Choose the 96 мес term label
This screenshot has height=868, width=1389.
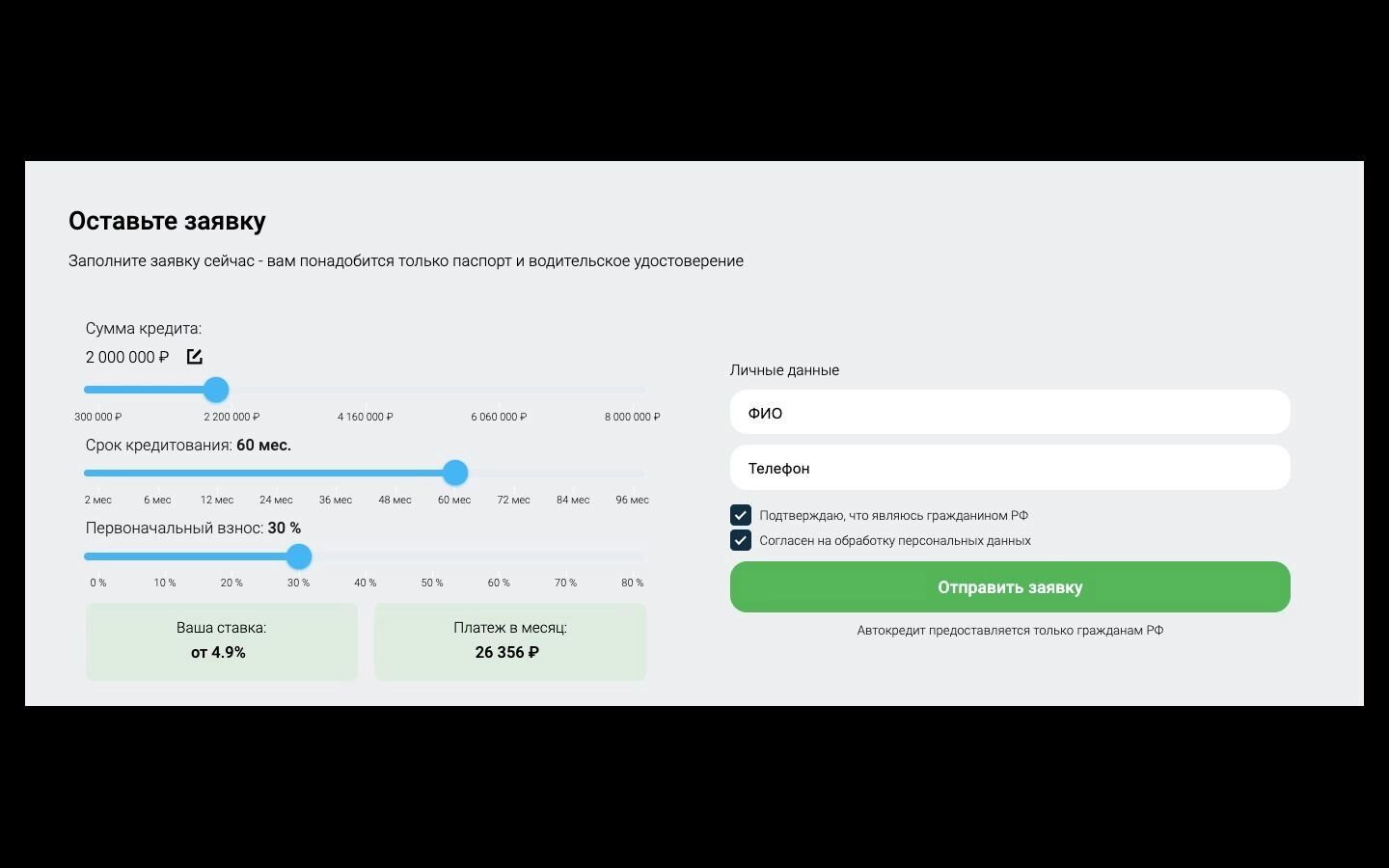632,500
